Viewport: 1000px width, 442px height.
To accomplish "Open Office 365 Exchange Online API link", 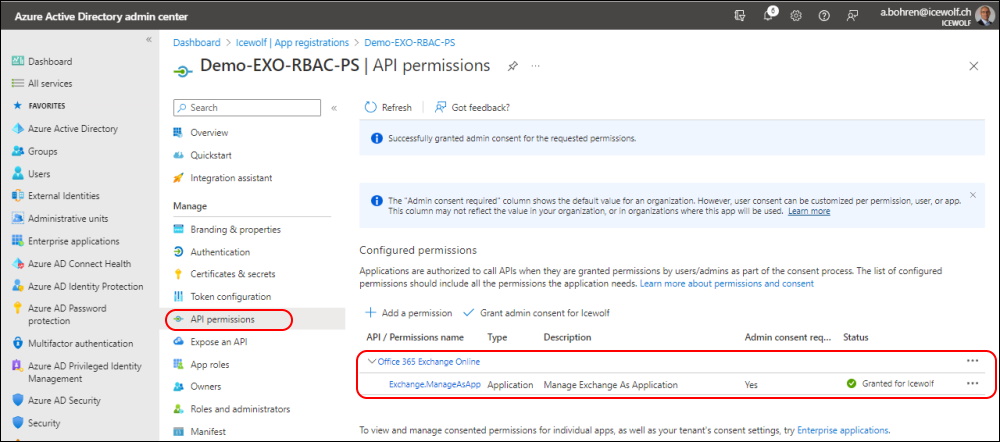I will pos(429,362).
